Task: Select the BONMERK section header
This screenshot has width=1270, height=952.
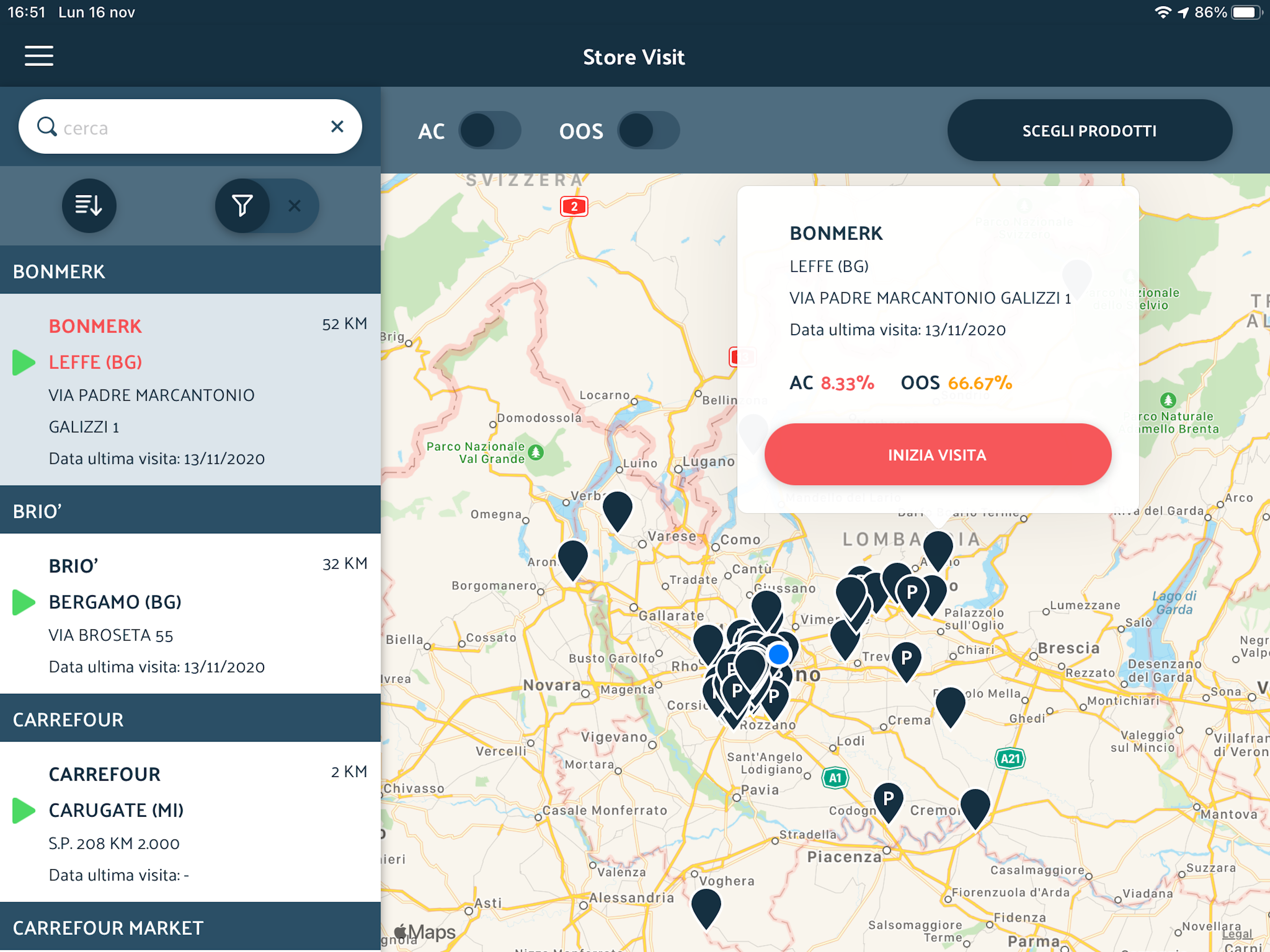Action: point(190,271)
